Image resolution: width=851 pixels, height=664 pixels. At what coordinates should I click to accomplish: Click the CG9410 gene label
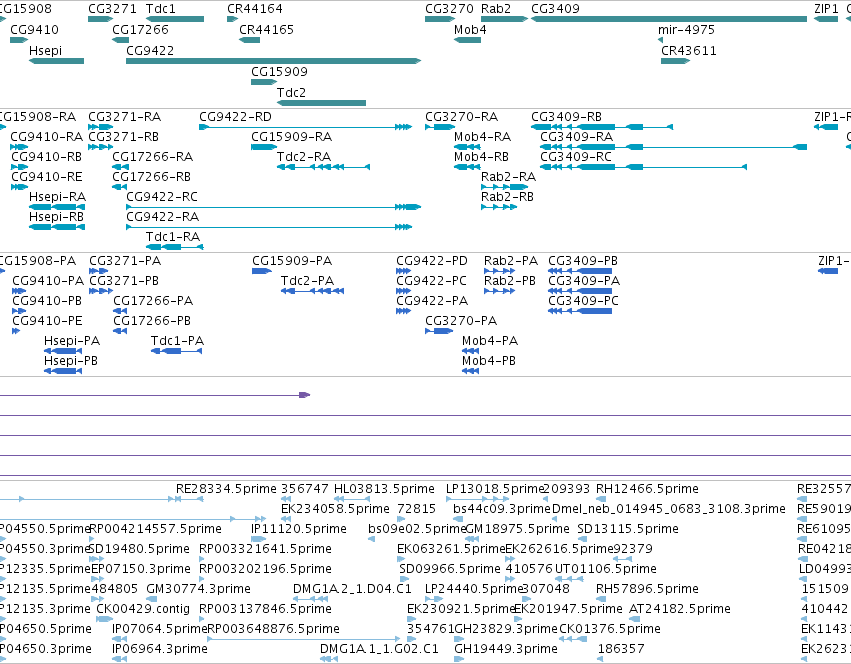click(x=34, y=30)
